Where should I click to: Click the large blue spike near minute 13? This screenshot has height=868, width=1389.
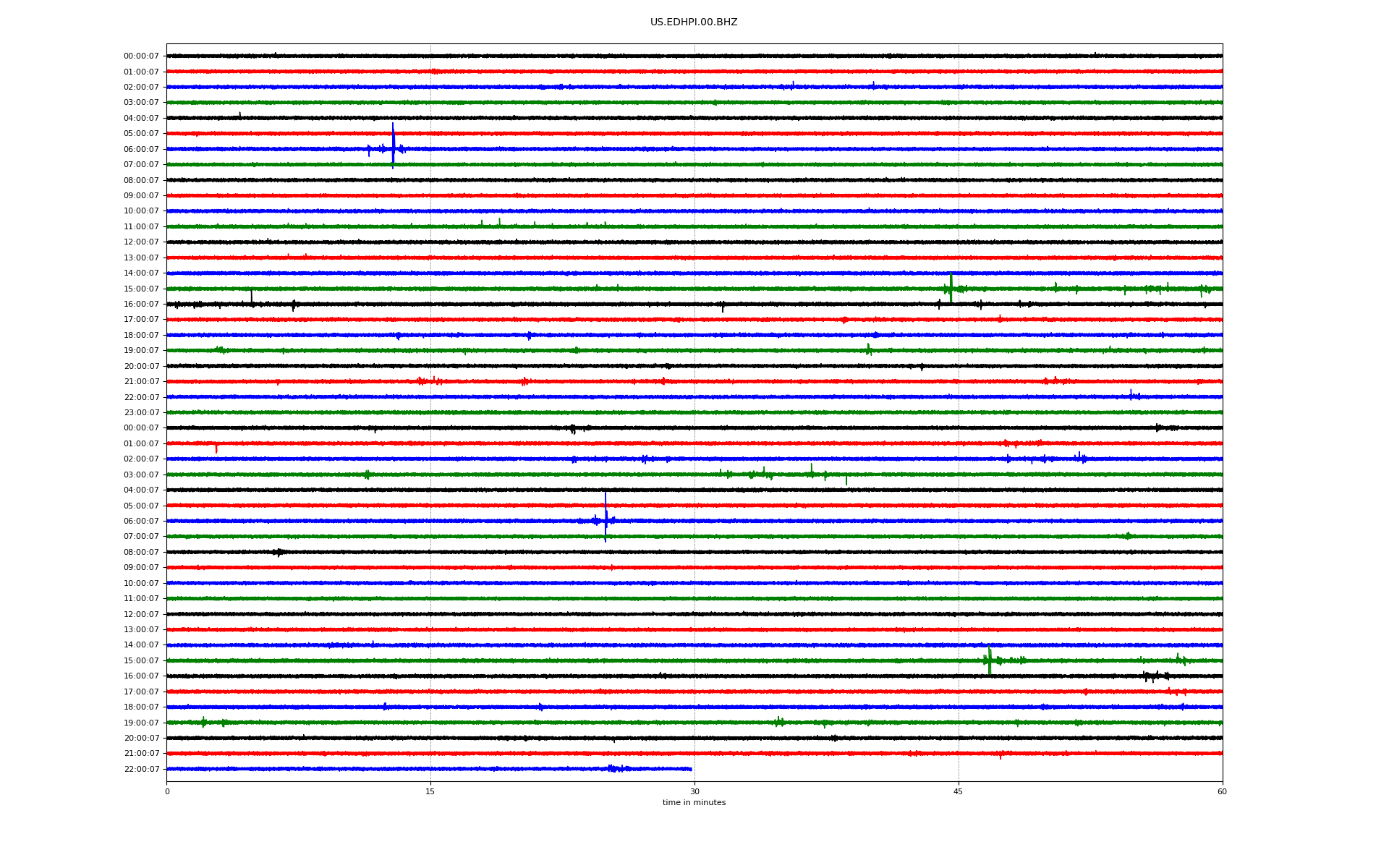click(x=393, y=143)
